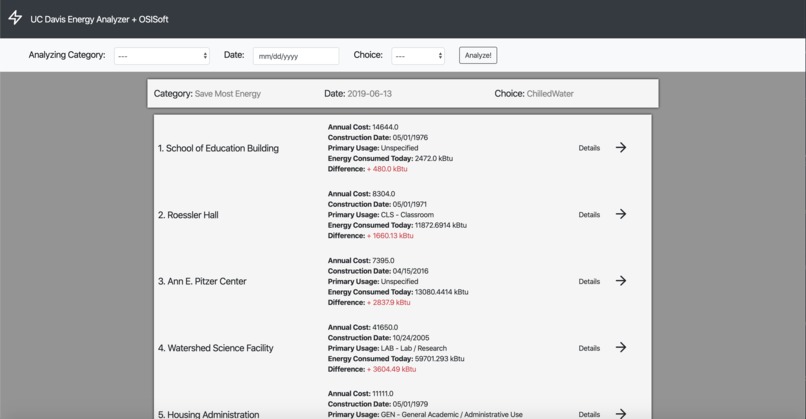Screen dimensions: 806x419
Task: Click arrow icon for School of Education Building
Action: (621, 148)
